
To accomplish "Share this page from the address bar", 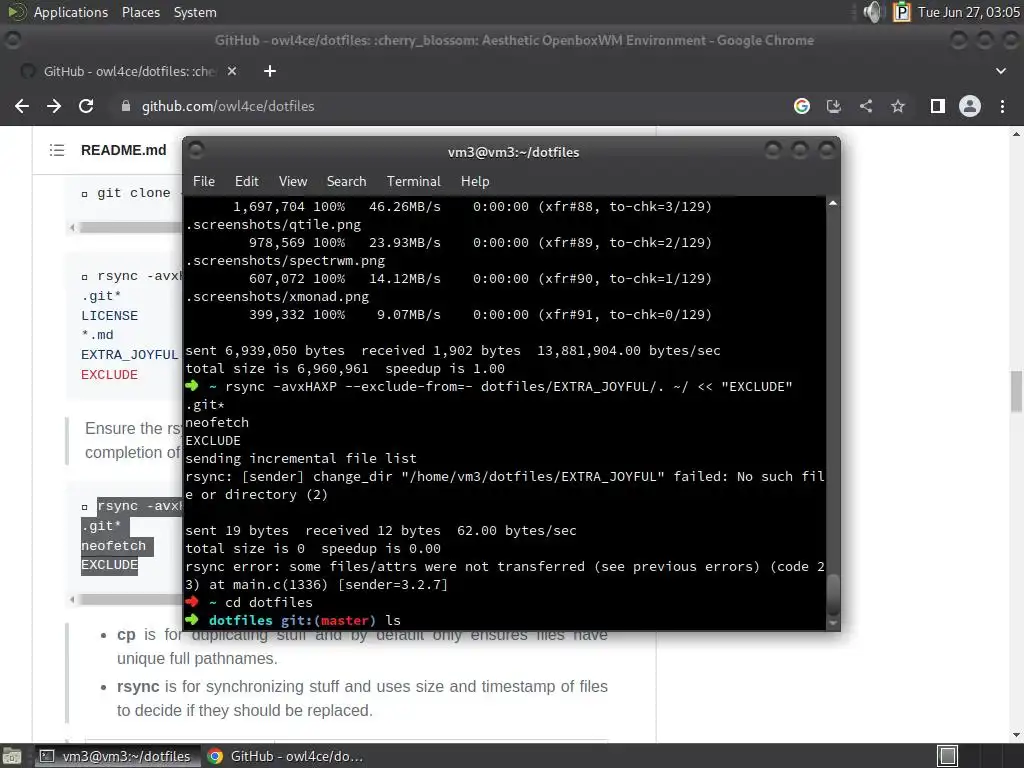I will [865, 106].
